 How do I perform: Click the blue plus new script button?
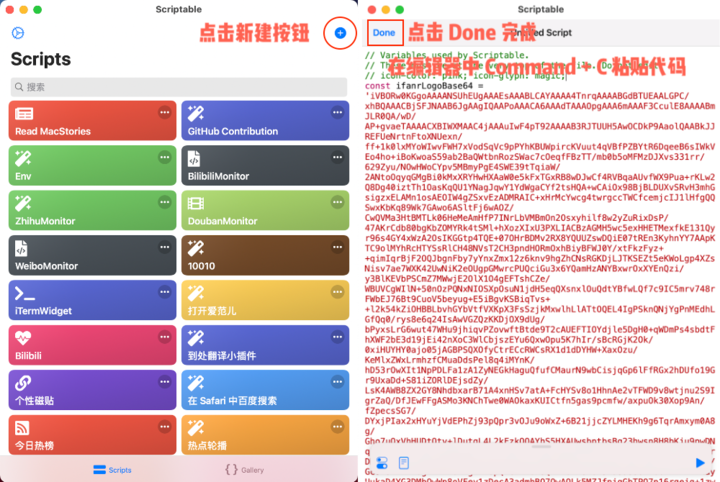[340, 33]
